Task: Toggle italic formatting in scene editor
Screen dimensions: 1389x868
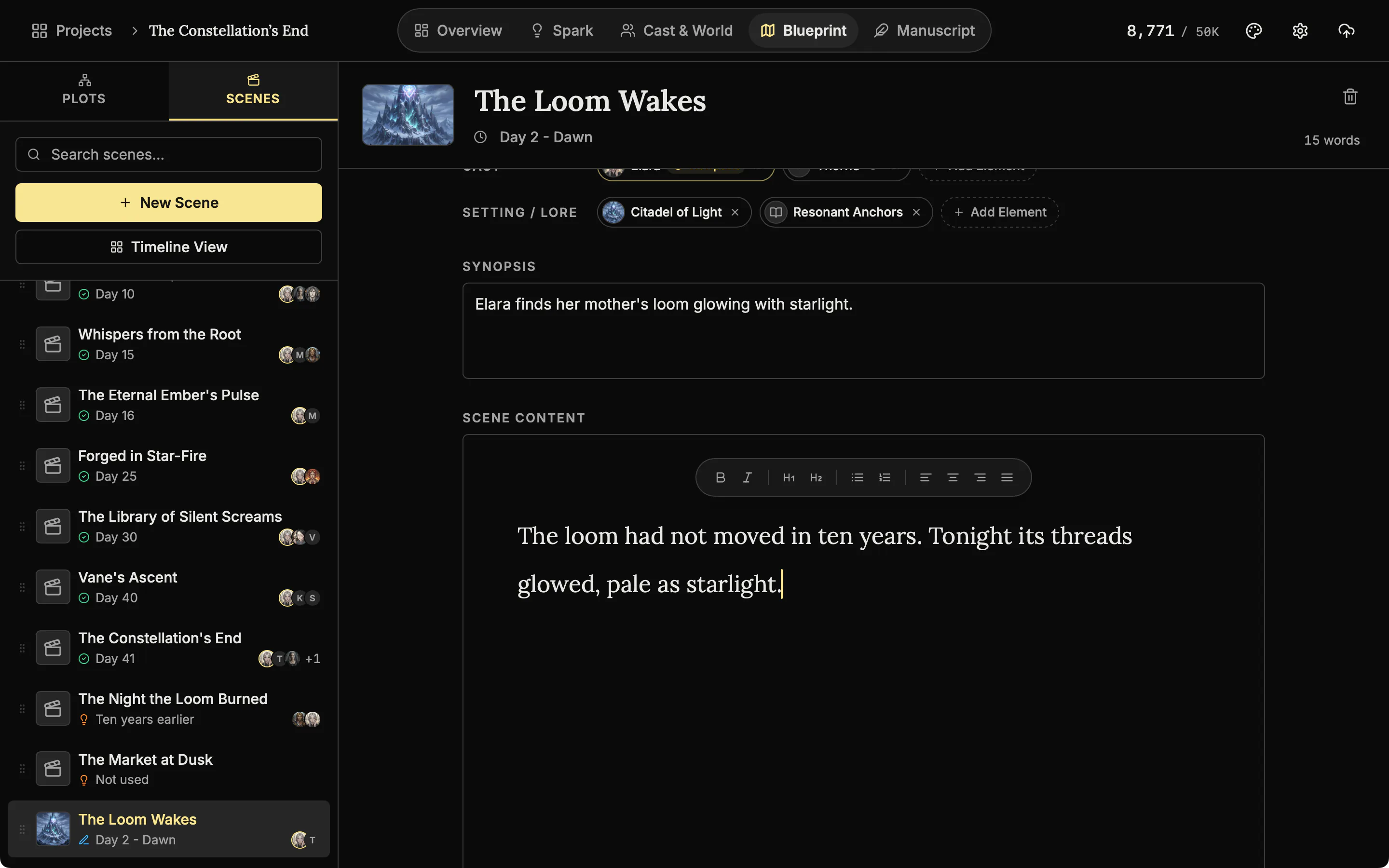Action: tap(747, 477)
